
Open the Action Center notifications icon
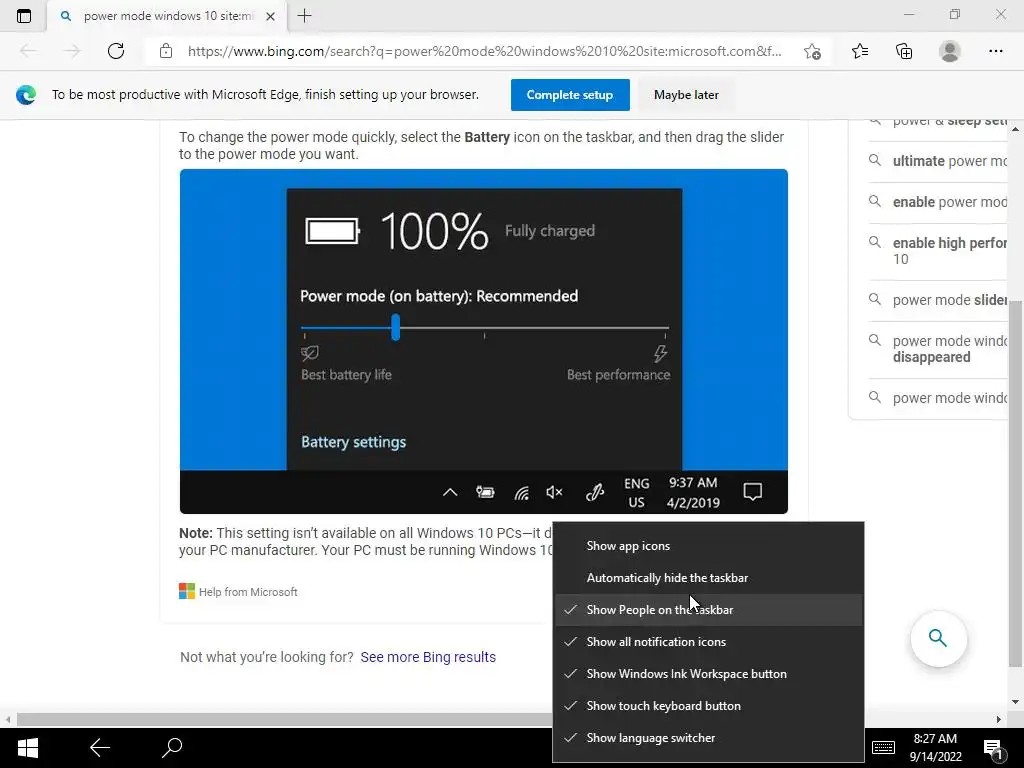pos(993,748)
